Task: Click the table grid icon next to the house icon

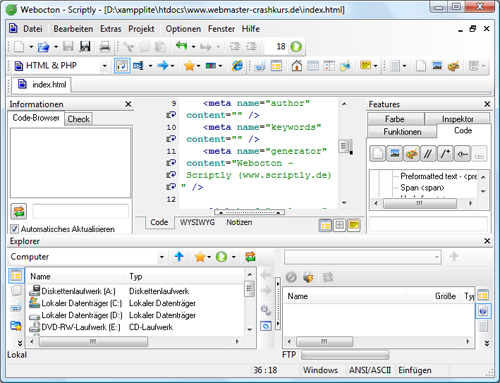Action: (x=313, y=66)
